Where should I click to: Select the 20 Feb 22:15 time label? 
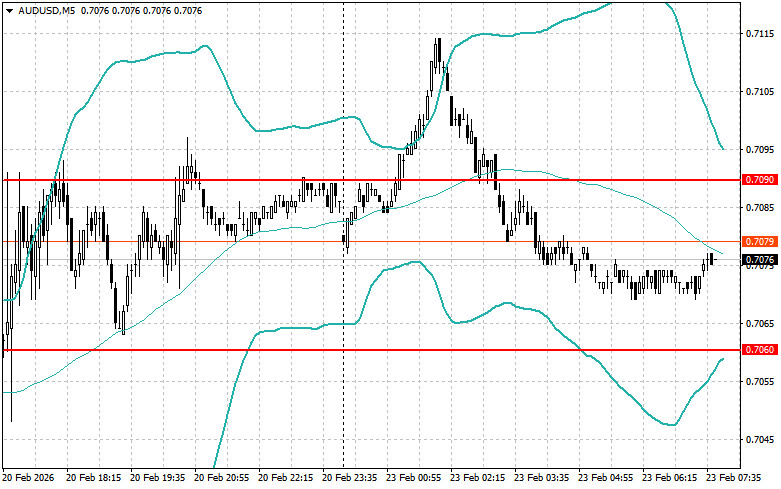tap(286, 478)
